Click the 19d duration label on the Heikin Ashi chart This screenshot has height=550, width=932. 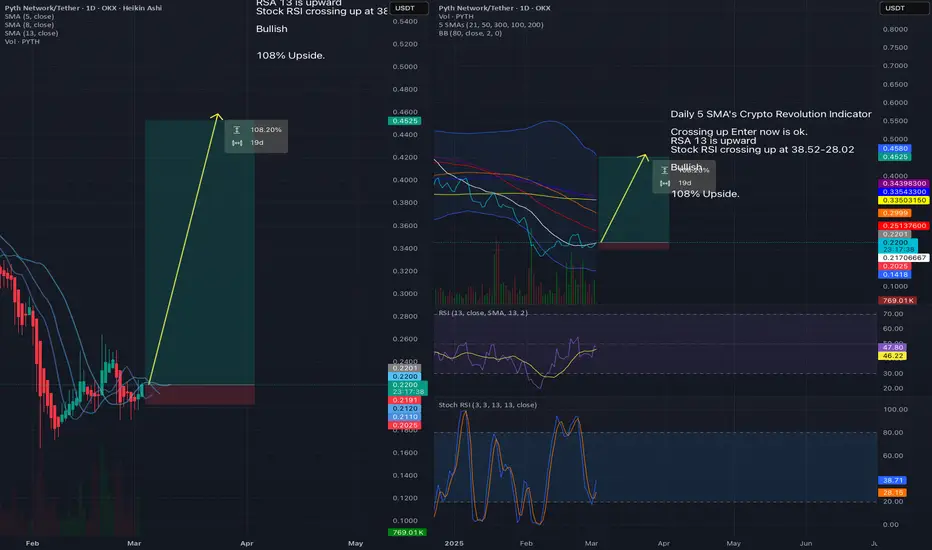click(x=257, y=143)
